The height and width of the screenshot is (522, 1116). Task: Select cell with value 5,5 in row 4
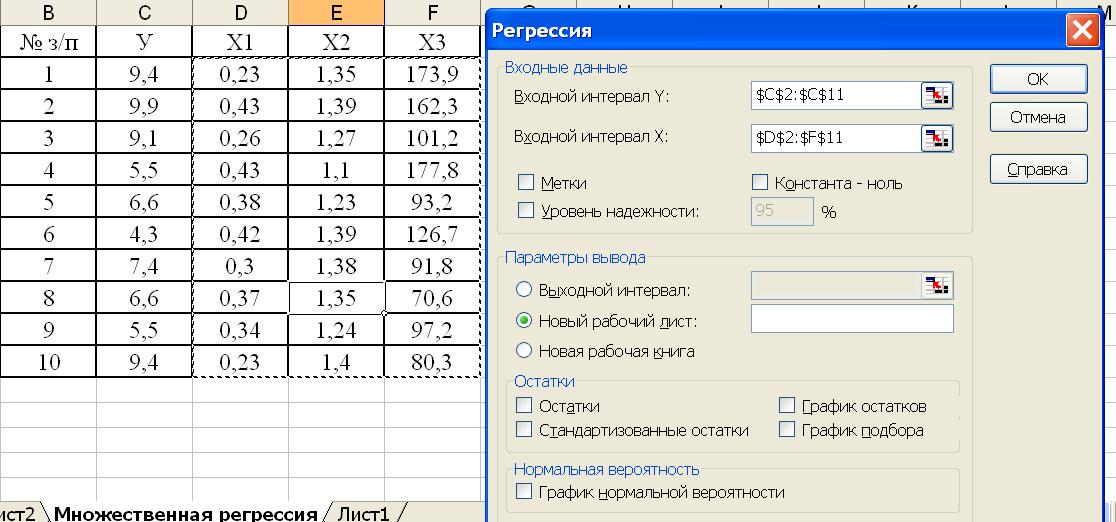[144, 170]
